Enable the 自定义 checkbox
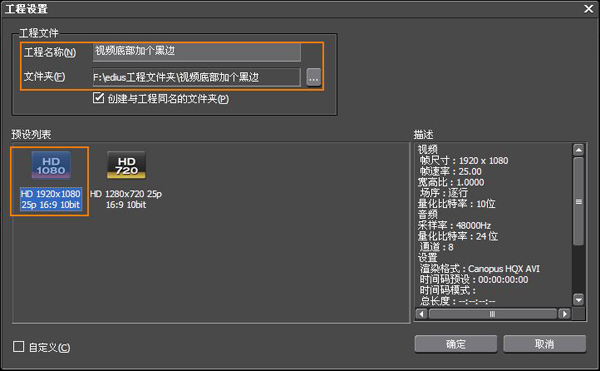Viewport: 600px width, 371px height. (18, 347)
